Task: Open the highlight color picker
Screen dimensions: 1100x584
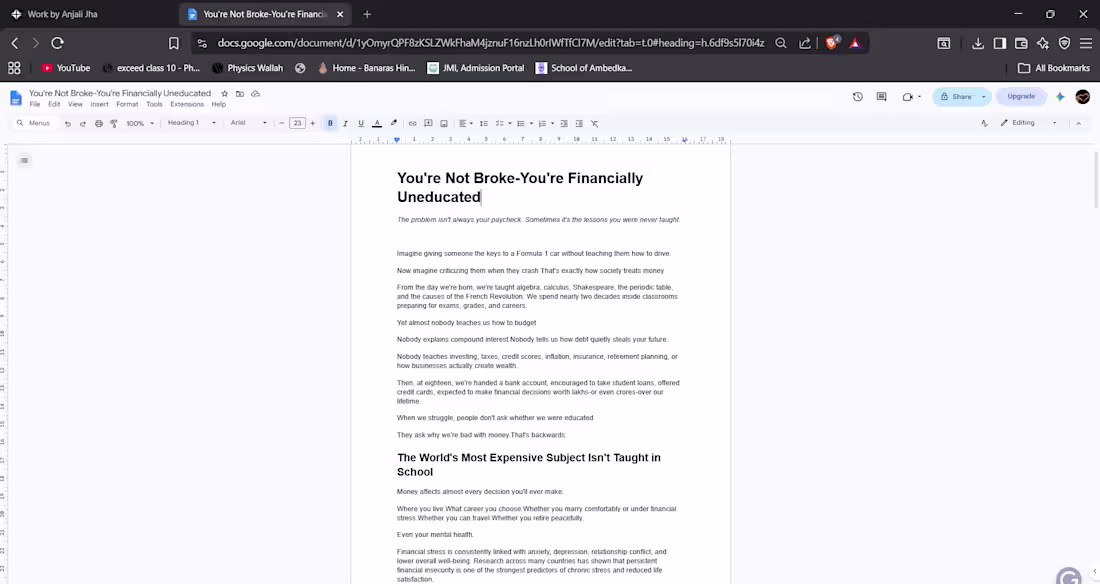Action: point(394,124)
